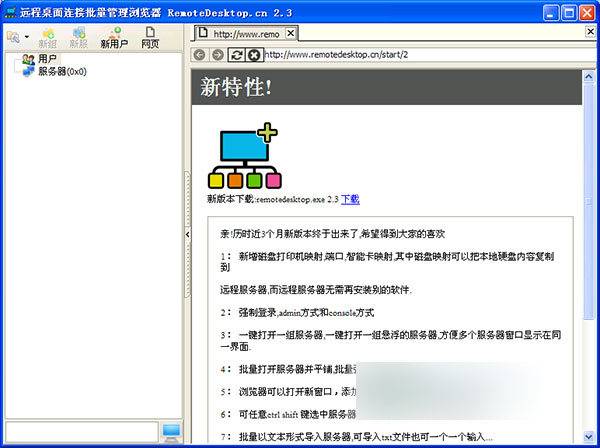
Task: Select the 服务器(0x0) tree node
Action: tap(62, 72)
